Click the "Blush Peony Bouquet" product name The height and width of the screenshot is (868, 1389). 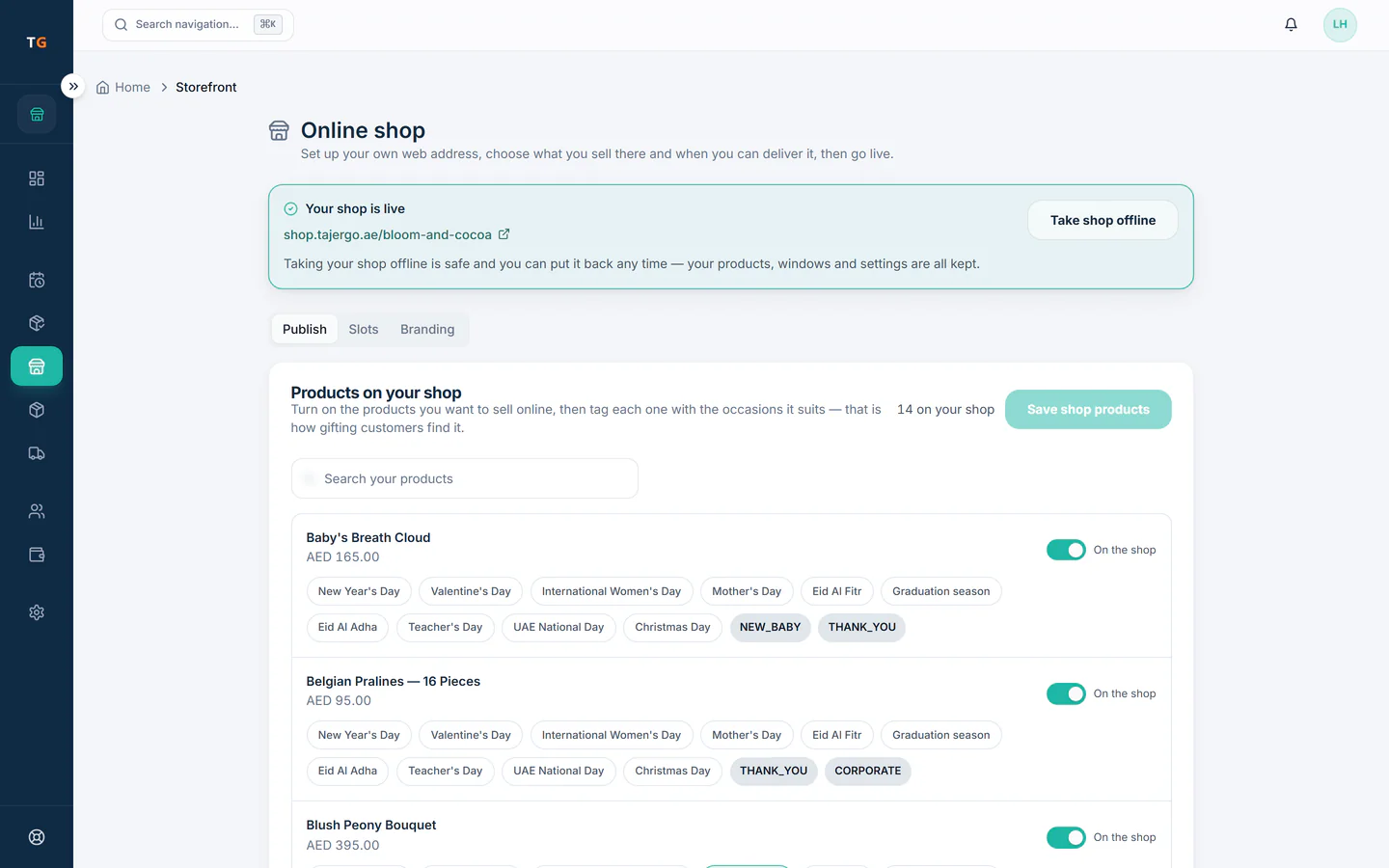coord(371,825)
